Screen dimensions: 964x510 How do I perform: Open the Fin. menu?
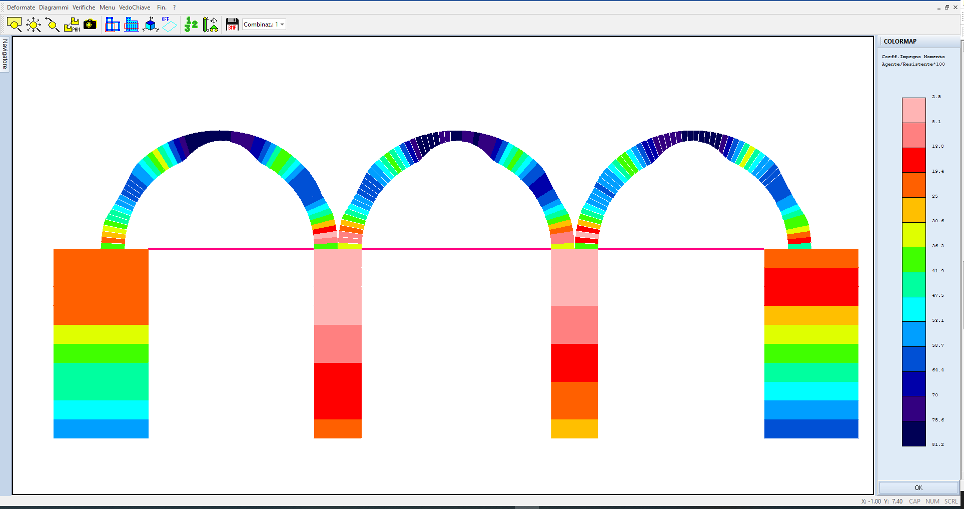tap(161, 7)
